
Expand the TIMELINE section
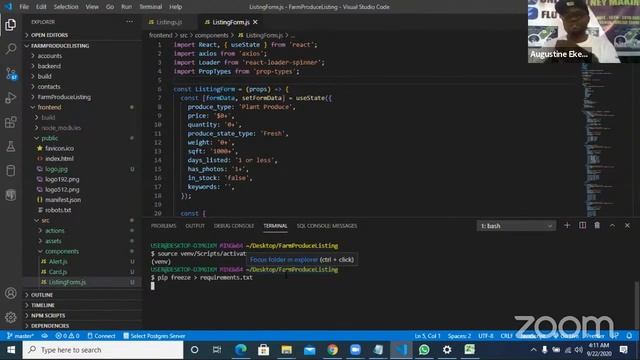(42, 305)
